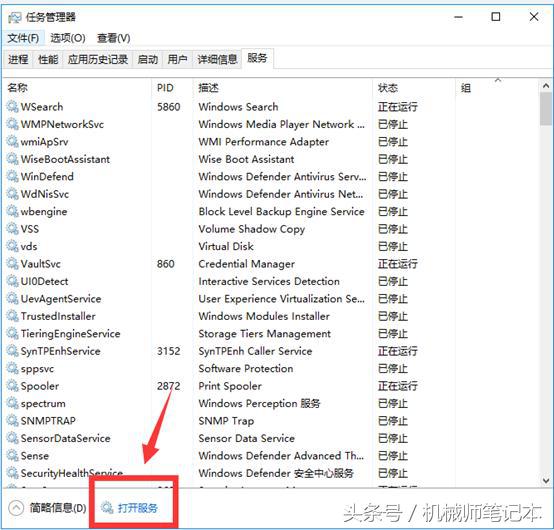Click the gear icon beside Spooler

12,385
